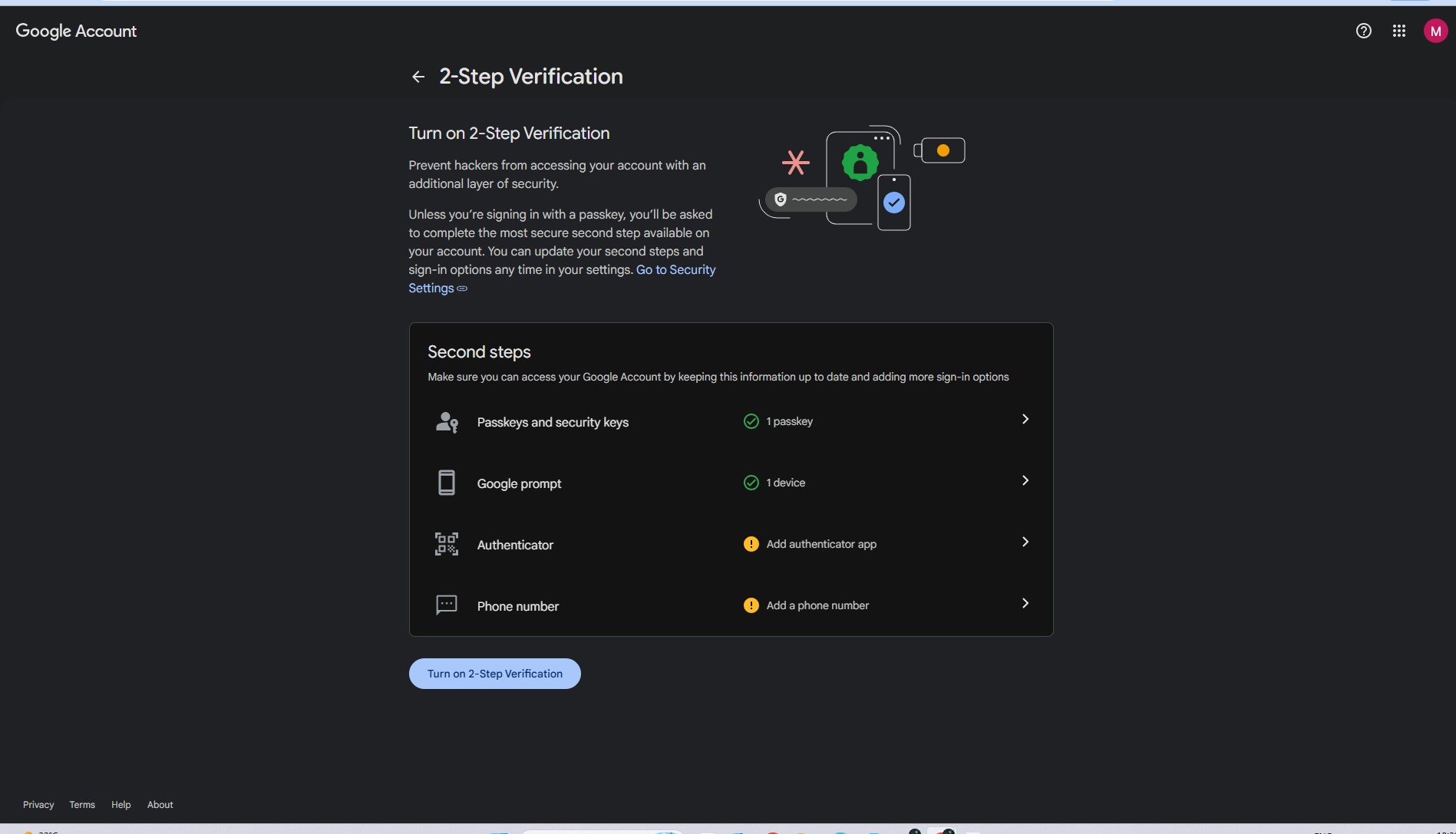Click the Phone number message icon
This screenshot has width=1456, height=834.
coord(447,605)
